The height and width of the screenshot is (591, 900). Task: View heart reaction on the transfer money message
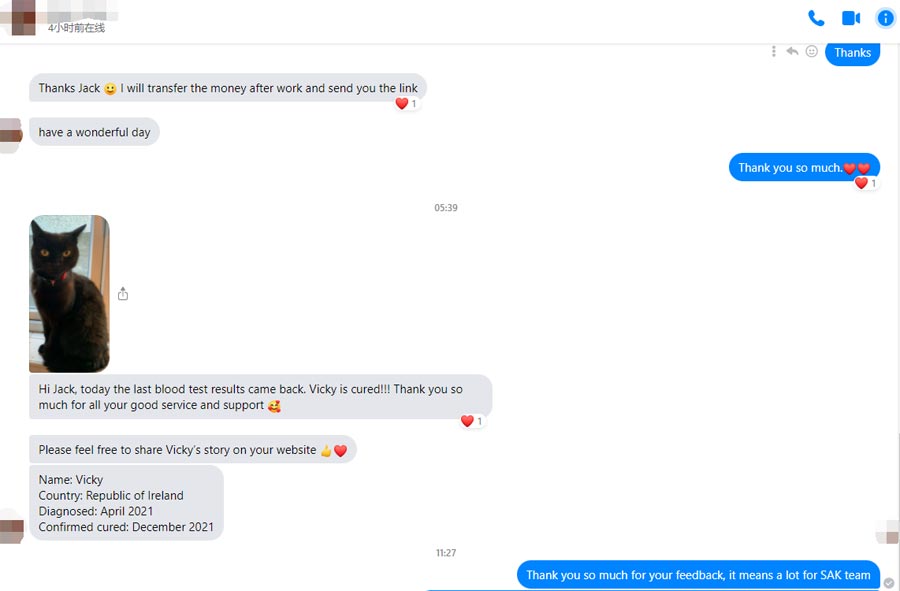(x=406, y=104)
